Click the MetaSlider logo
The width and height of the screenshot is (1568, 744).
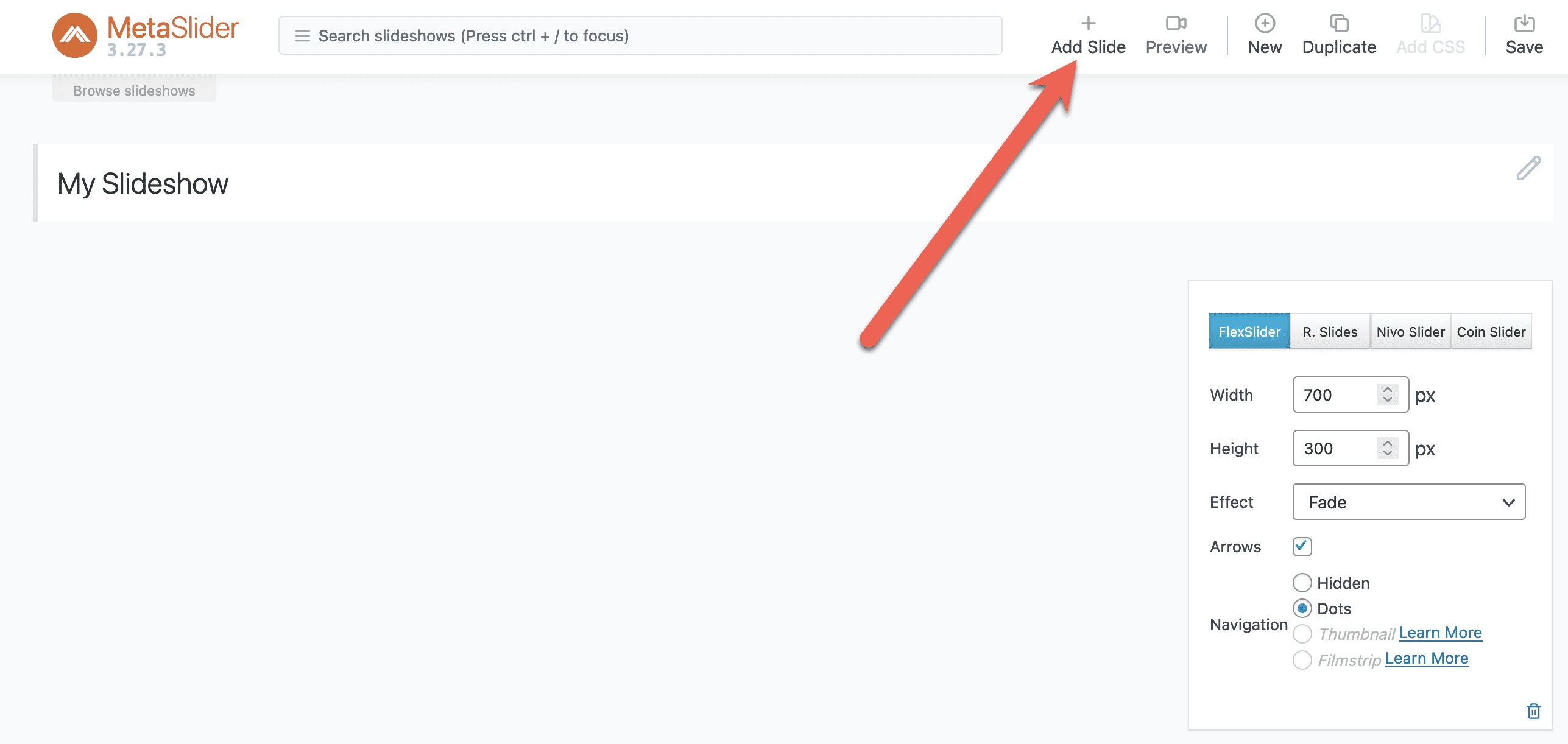pyautogui.click(x=146, y=35)
